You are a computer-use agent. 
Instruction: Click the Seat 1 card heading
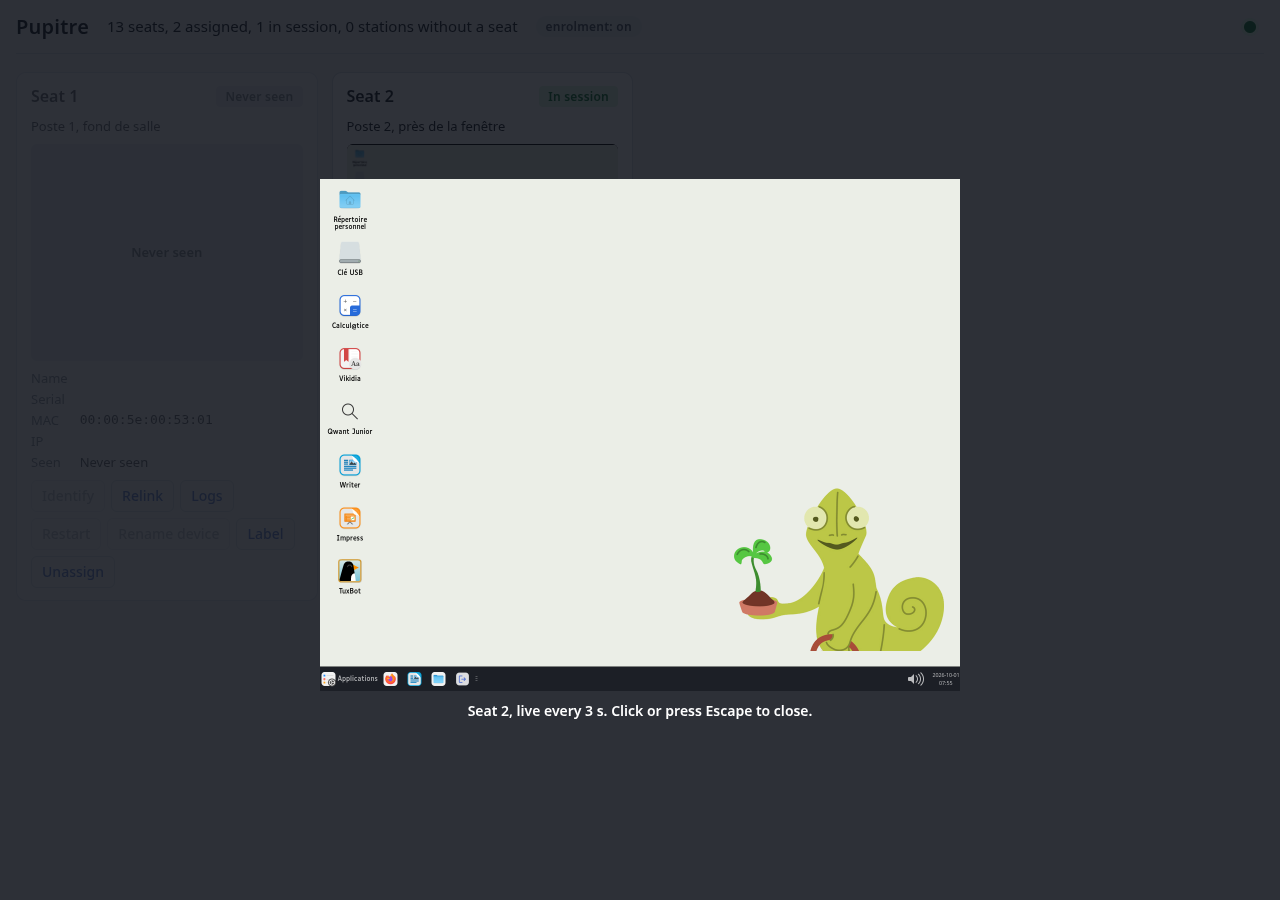click(54, 96)
